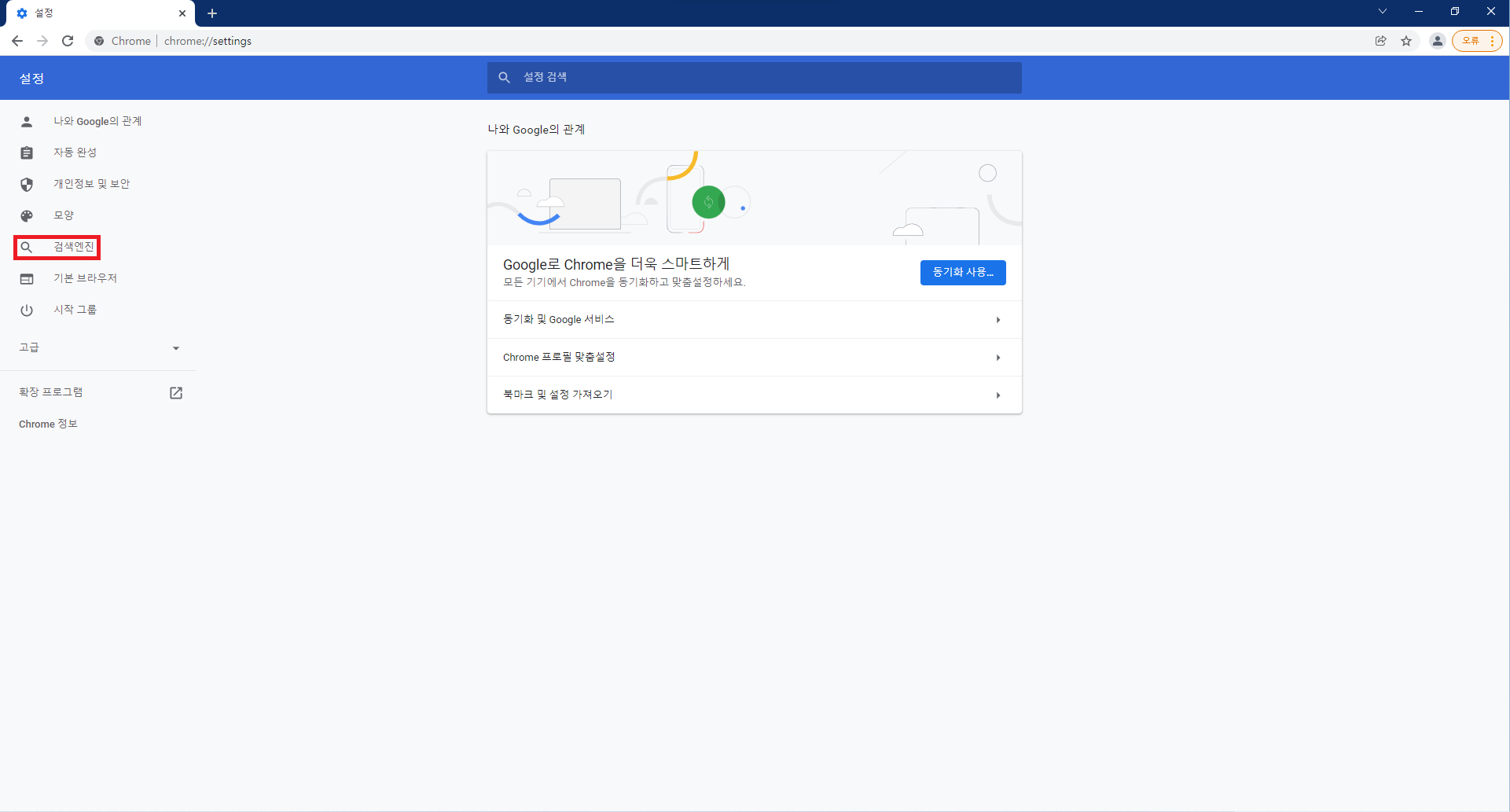Screen dimensions: 1510x812
Task: Click the magnifier icon in settings search
Action: coord(505,78)
